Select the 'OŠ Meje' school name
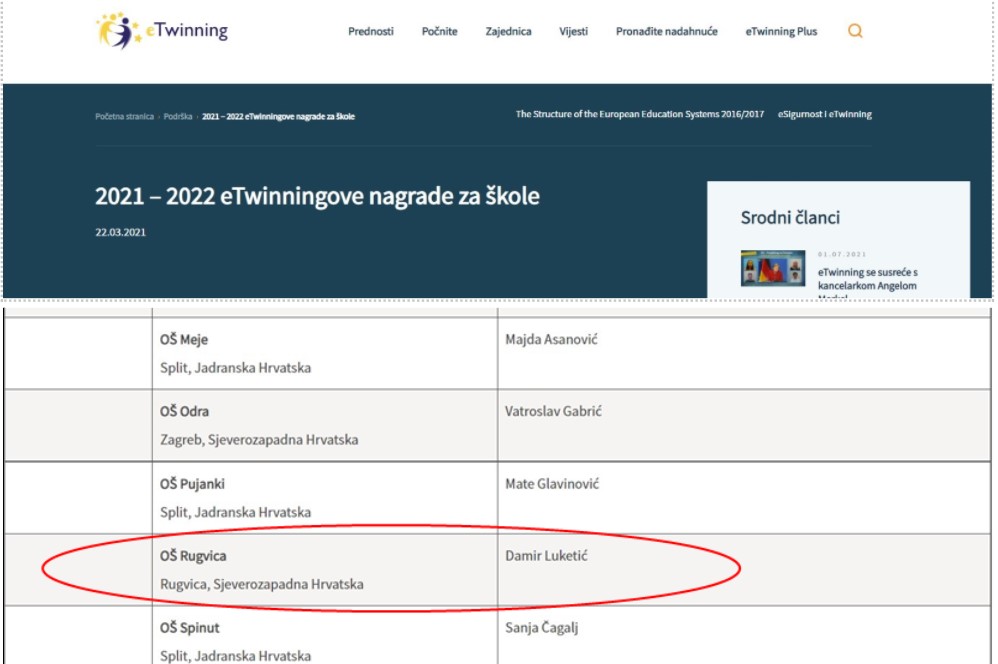 [184, 339]
